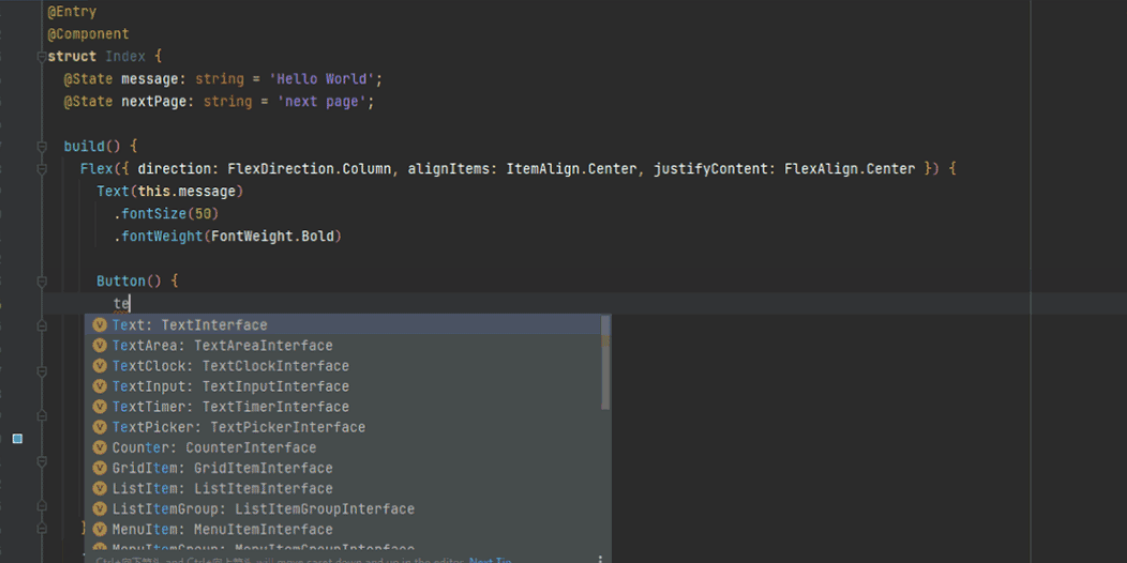Image resolution: width=1127 pixels, height=563 pixels.
Task: Click the icon next to TextClock suggestion
Action: coord(99,366)
